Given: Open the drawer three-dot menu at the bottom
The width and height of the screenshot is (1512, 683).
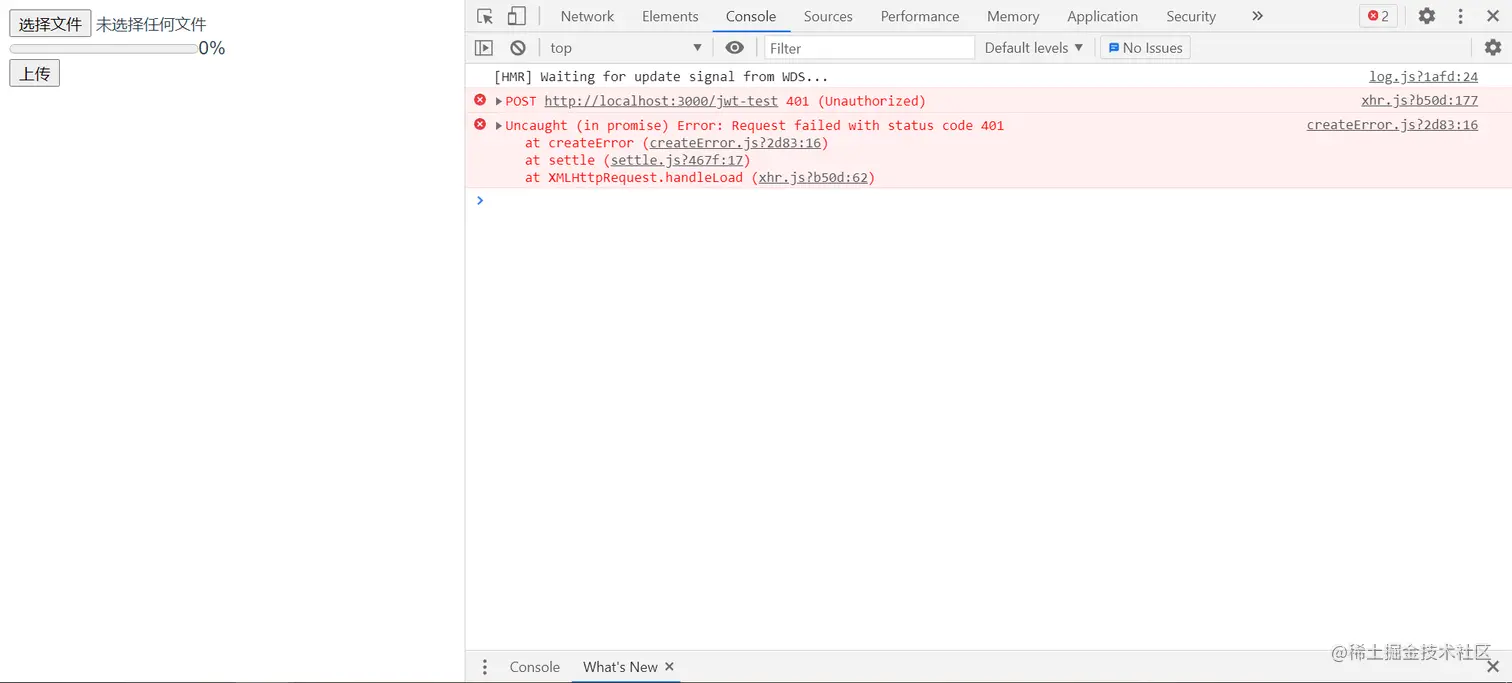Looking at the screenshot, I should (485, 667).
